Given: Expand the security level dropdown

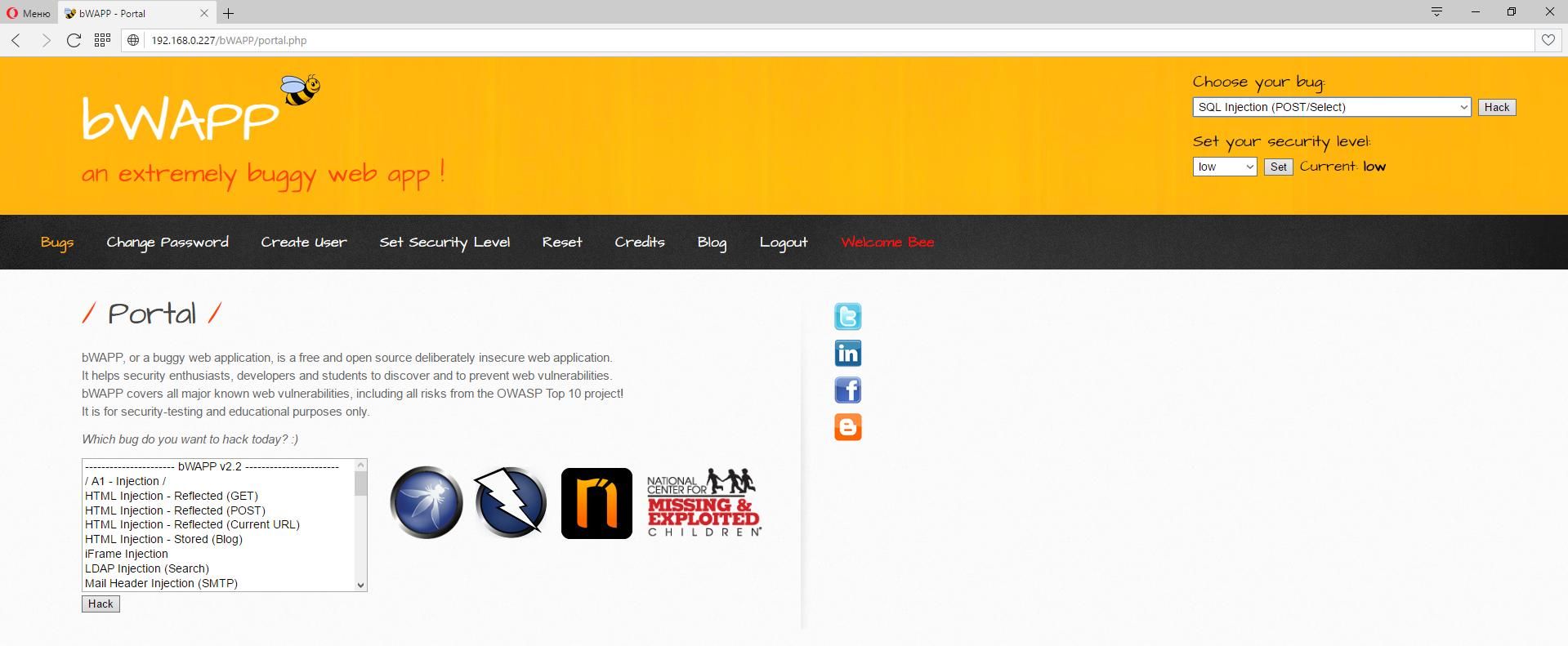Looking at the screenshot, I should [1225, 167].
